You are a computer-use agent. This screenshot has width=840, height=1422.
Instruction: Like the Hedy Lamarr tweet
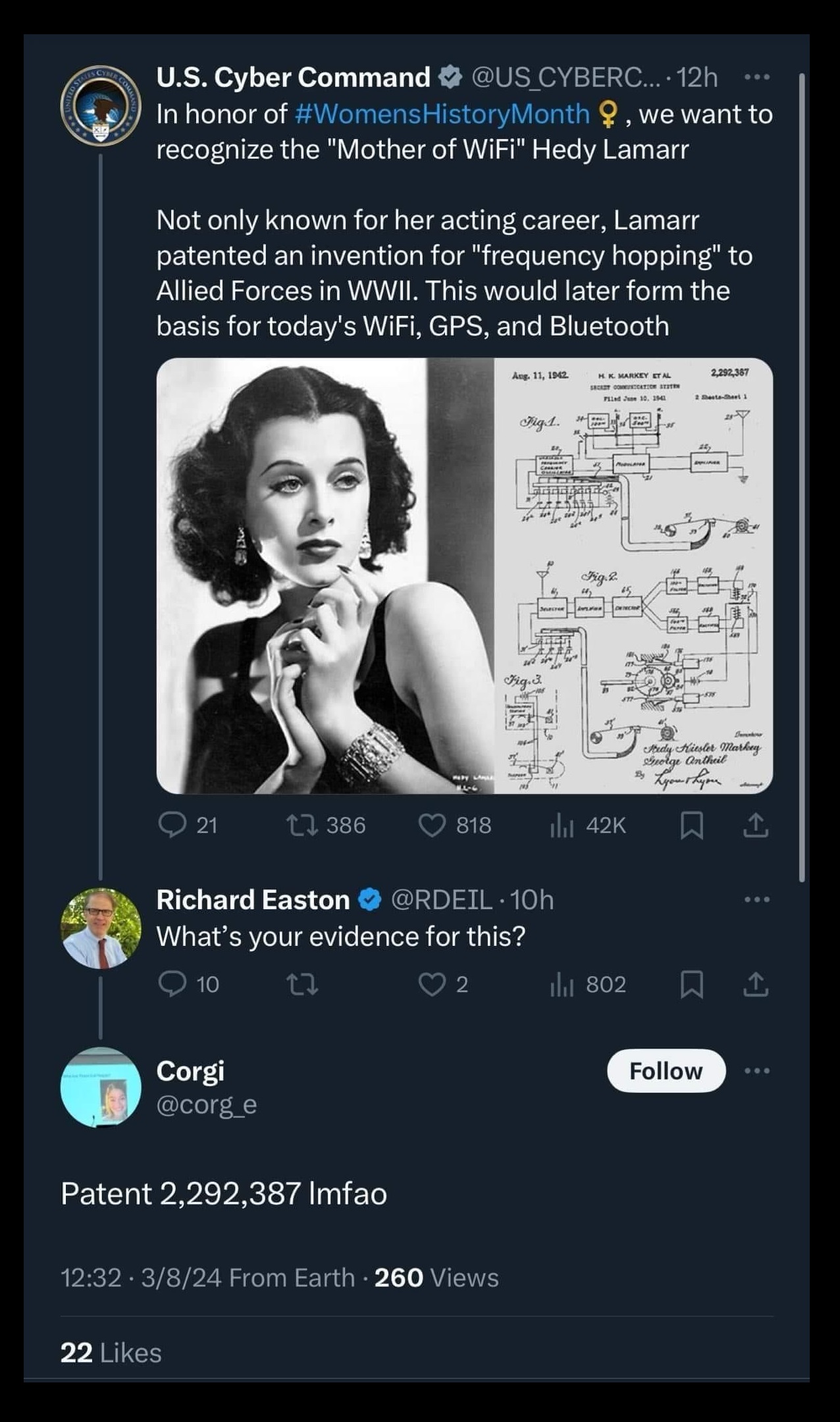(433, 825)
